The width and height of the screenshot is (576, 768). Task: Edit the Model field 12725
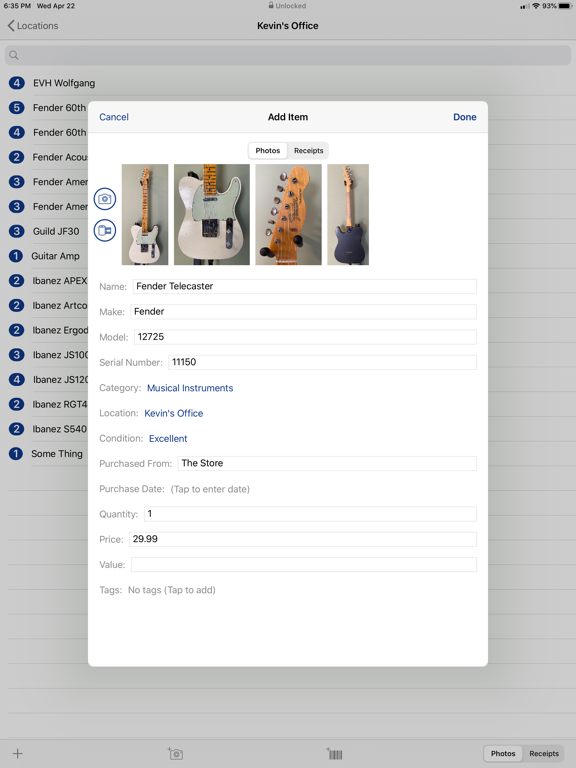(x=305, y=337)
